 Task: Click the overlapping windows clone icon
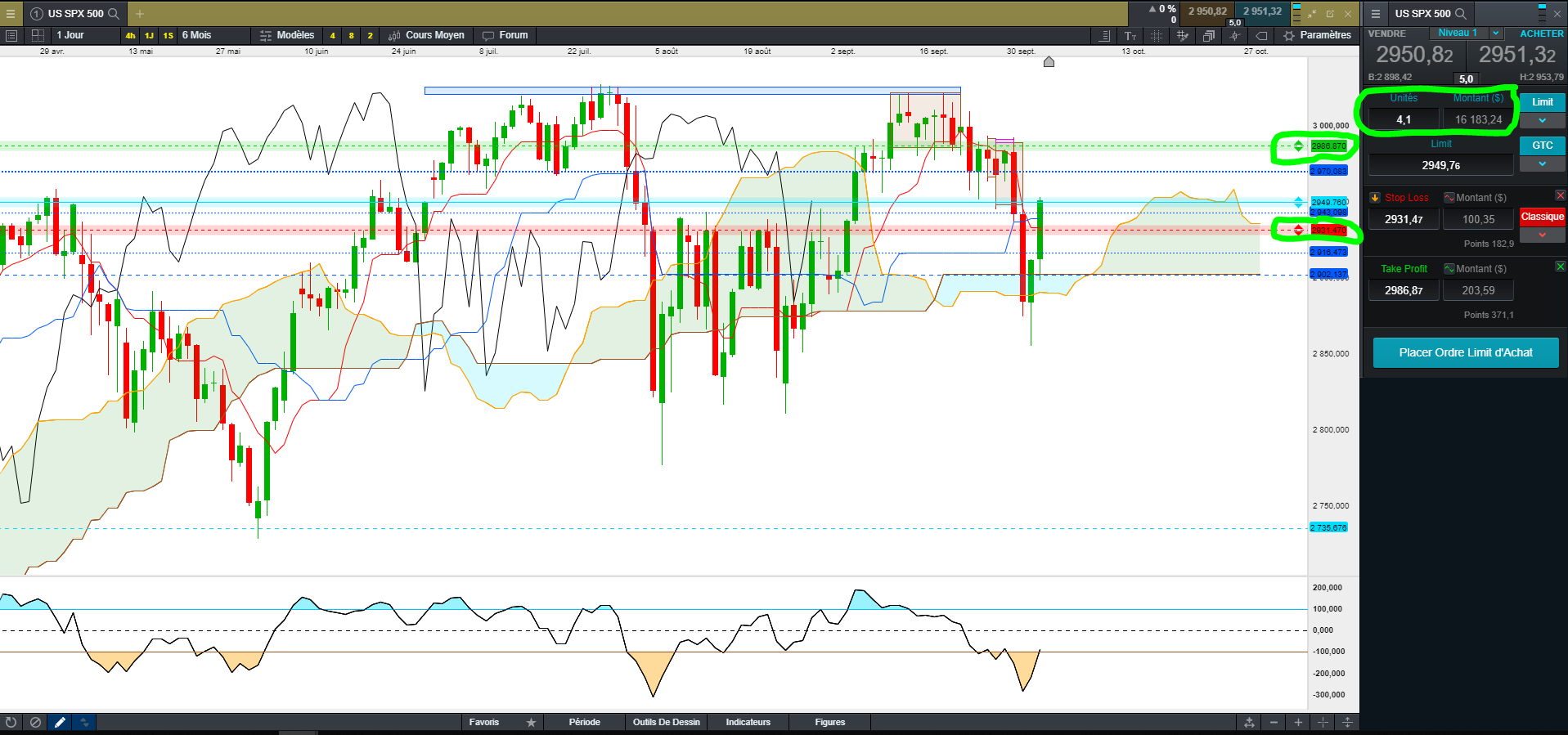click(x=1209, y=35)
